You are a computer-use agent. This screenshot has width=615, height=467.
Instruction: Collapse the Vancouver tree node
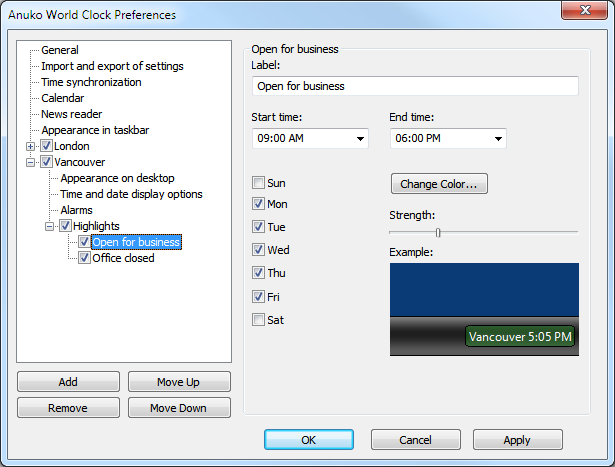pos(31,162)
